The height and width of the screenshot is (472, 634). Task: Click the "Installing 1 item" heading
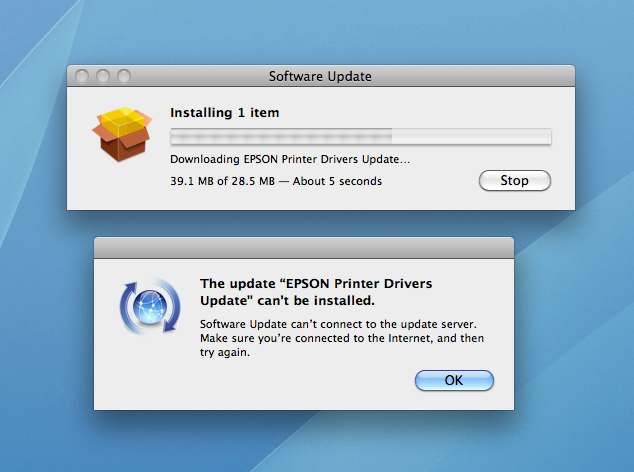[225, 112]
